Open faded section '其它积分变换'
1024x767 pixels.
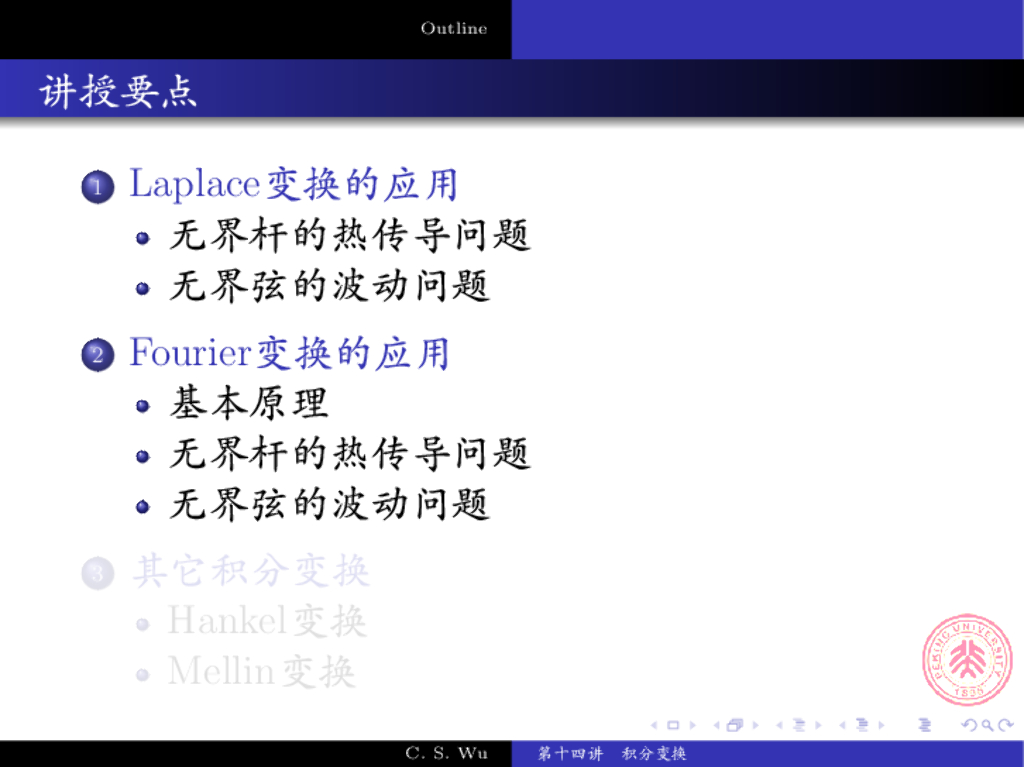pos(251,571)
